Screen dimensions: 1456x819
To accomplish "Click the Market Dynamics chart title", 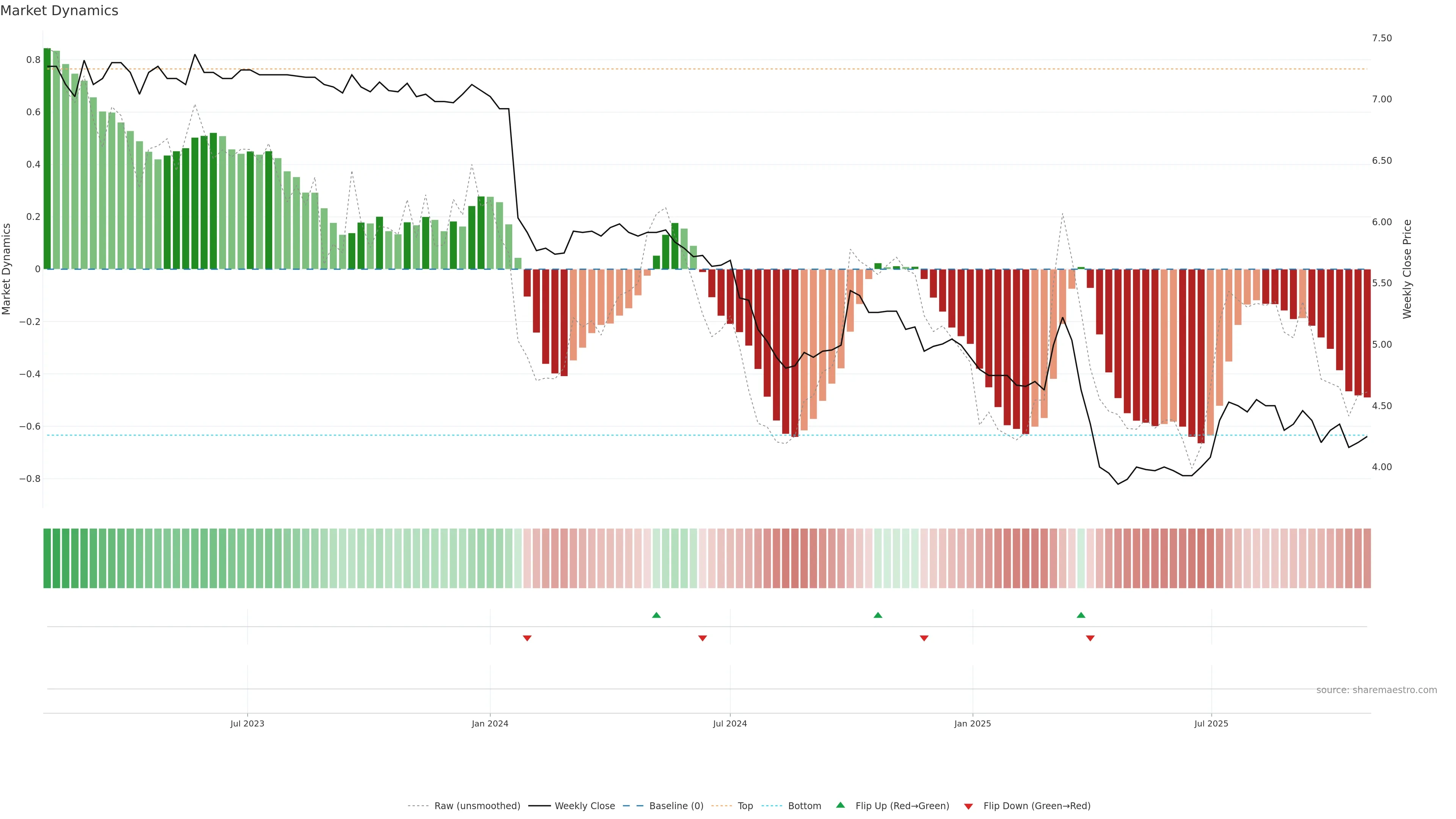I will [x=60, y=11].
